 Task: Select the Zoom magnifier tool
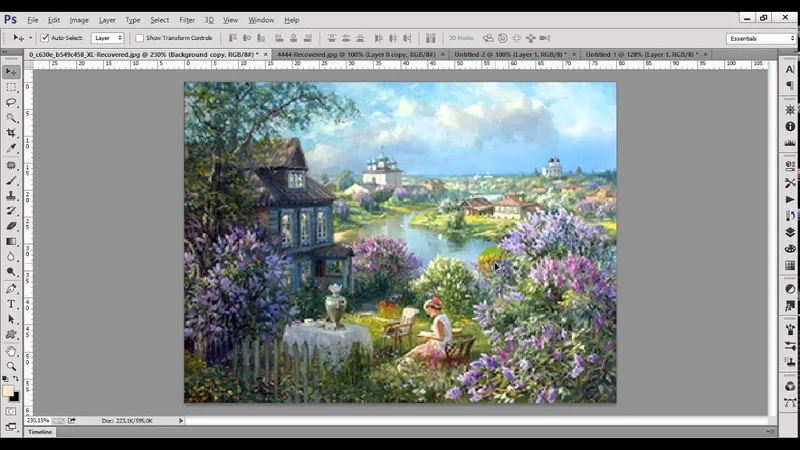11,366
